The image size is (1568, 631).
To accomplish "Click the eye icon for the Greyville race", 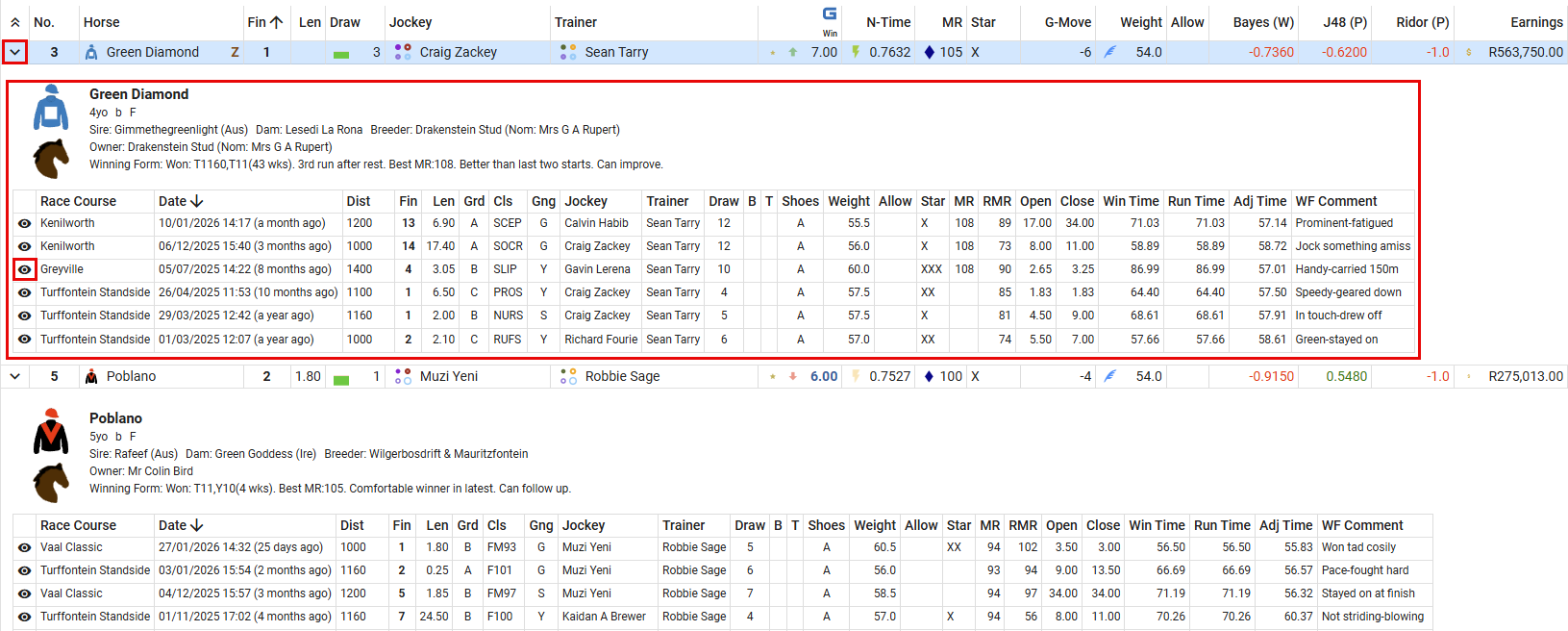I will coord(25,269).
